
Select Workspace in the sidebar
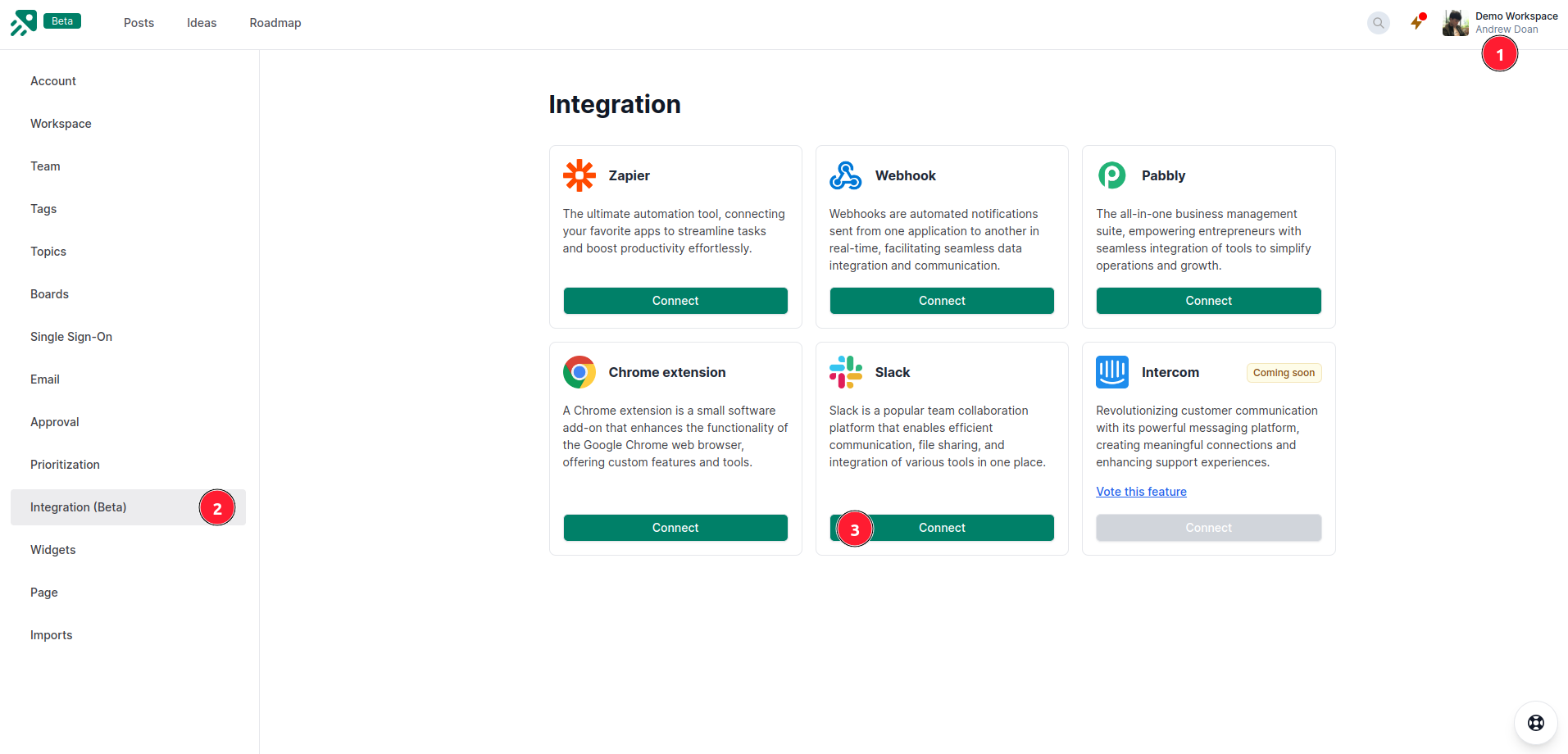pos(128,124)
